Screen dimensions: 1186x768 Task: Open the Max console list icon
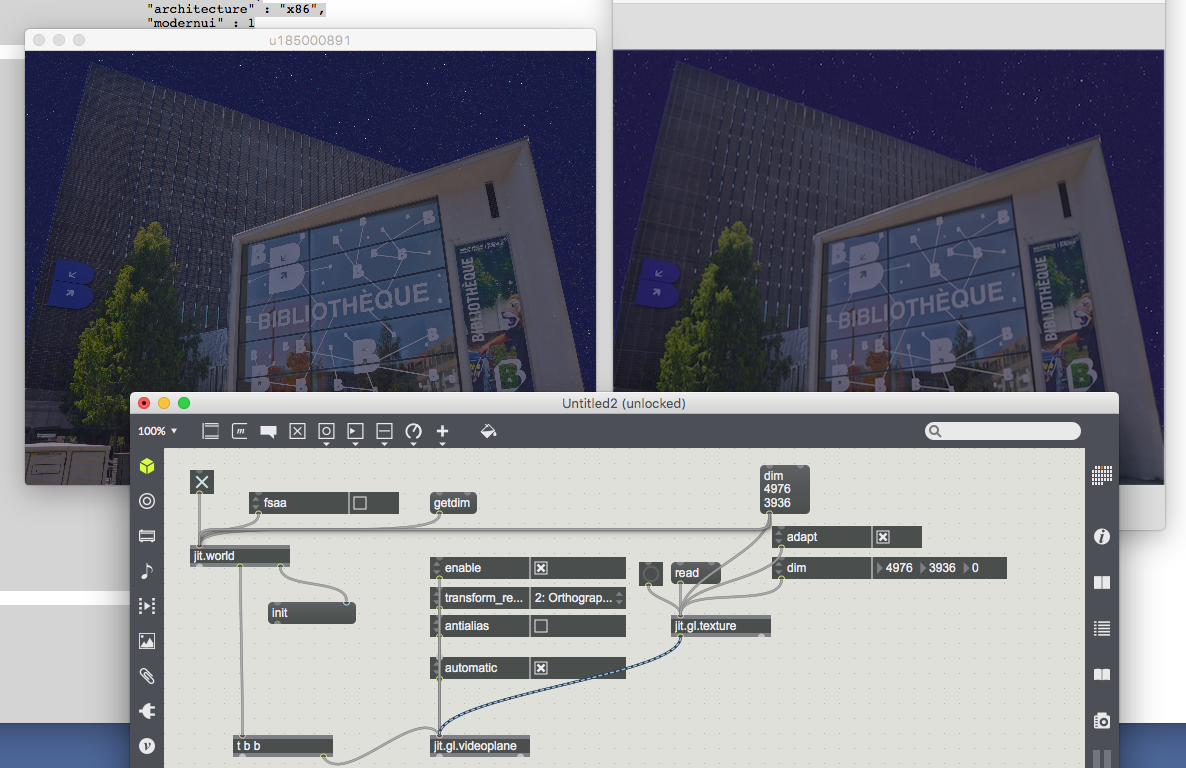pos(1102,628)
